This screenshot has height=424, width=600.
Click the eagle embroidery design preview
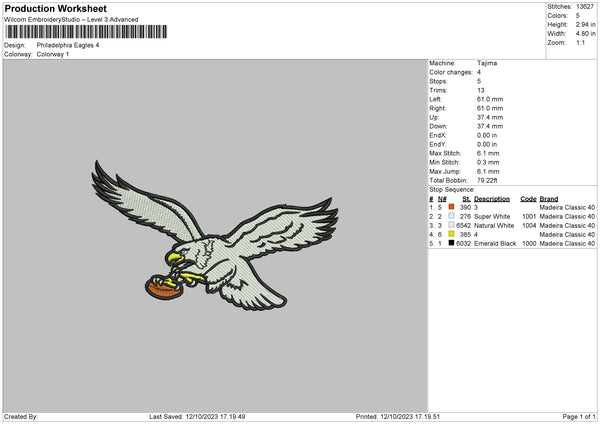pos(215,235)
